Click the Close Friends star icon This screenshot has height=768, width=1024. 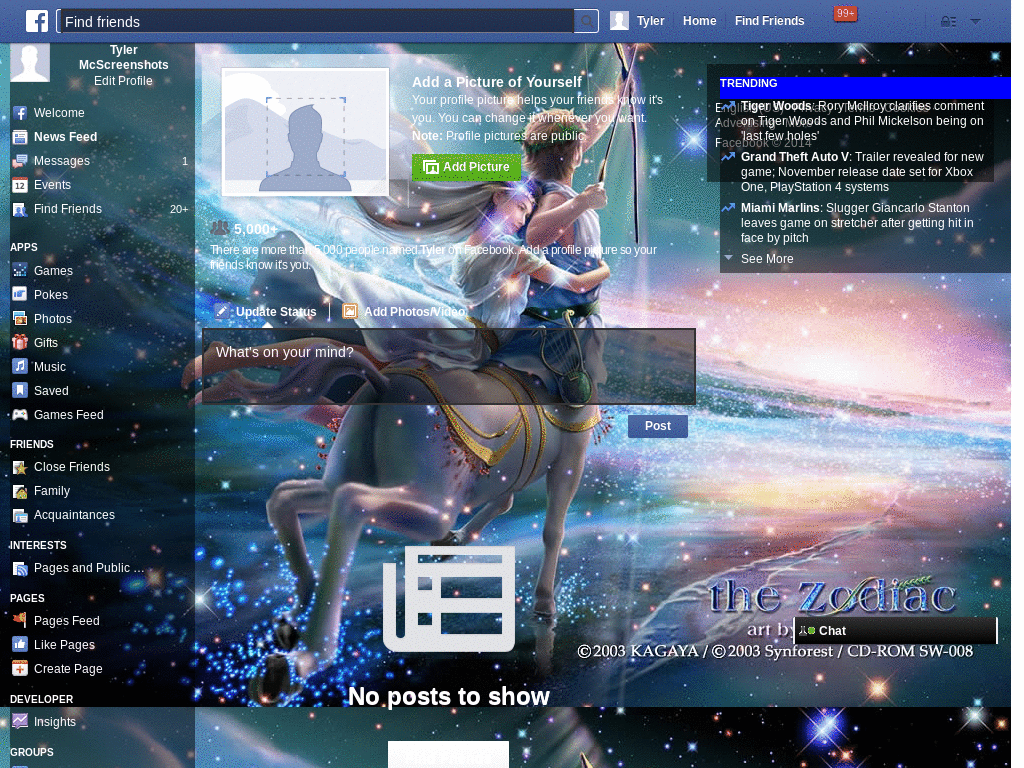(x=20, y=467)
